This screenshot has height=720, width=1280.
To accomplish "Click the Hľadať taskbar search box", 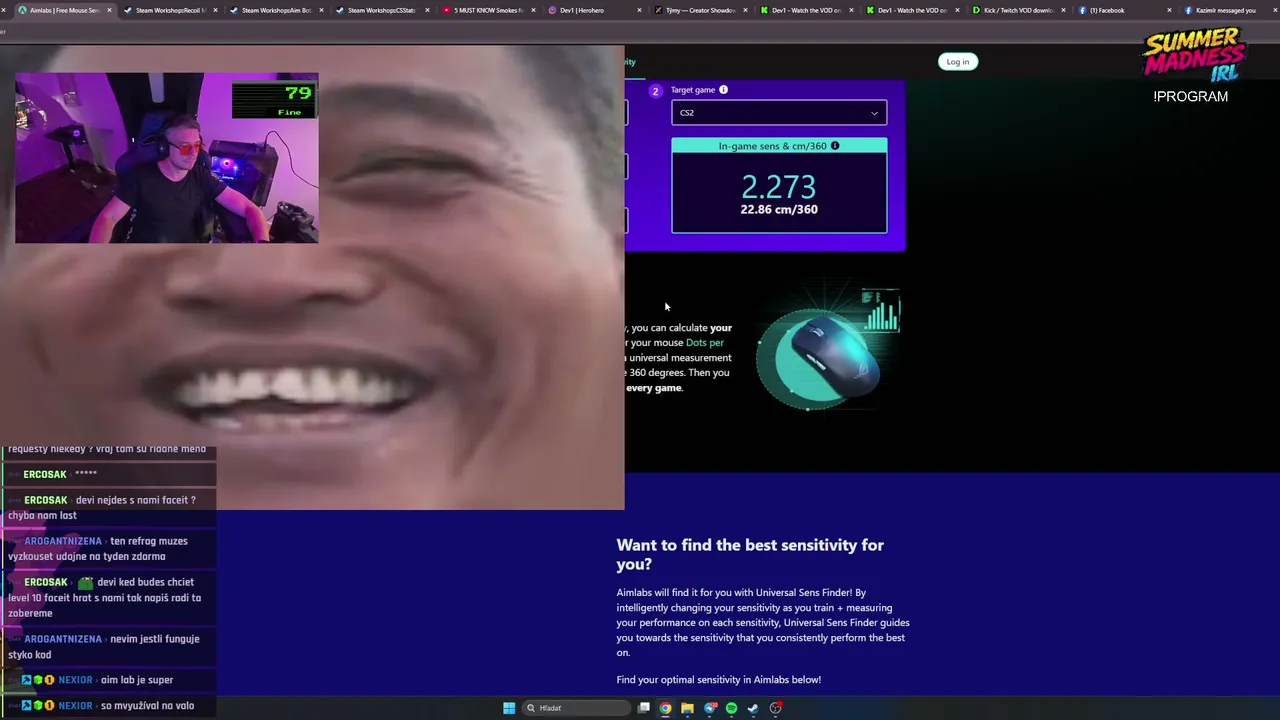I will click(574, 708).
